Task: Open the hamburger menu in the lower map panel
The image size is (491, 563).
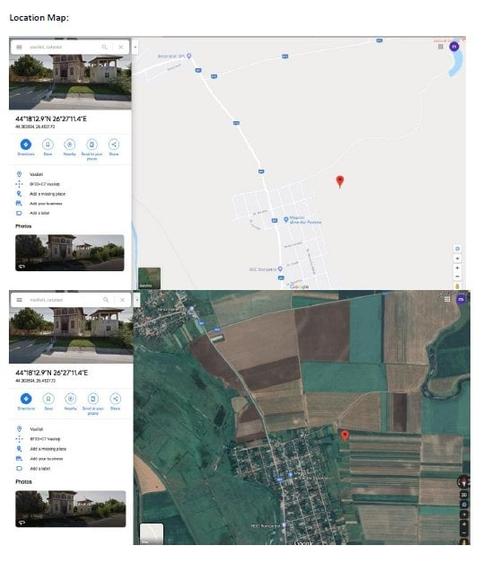Action: (19, 300)
